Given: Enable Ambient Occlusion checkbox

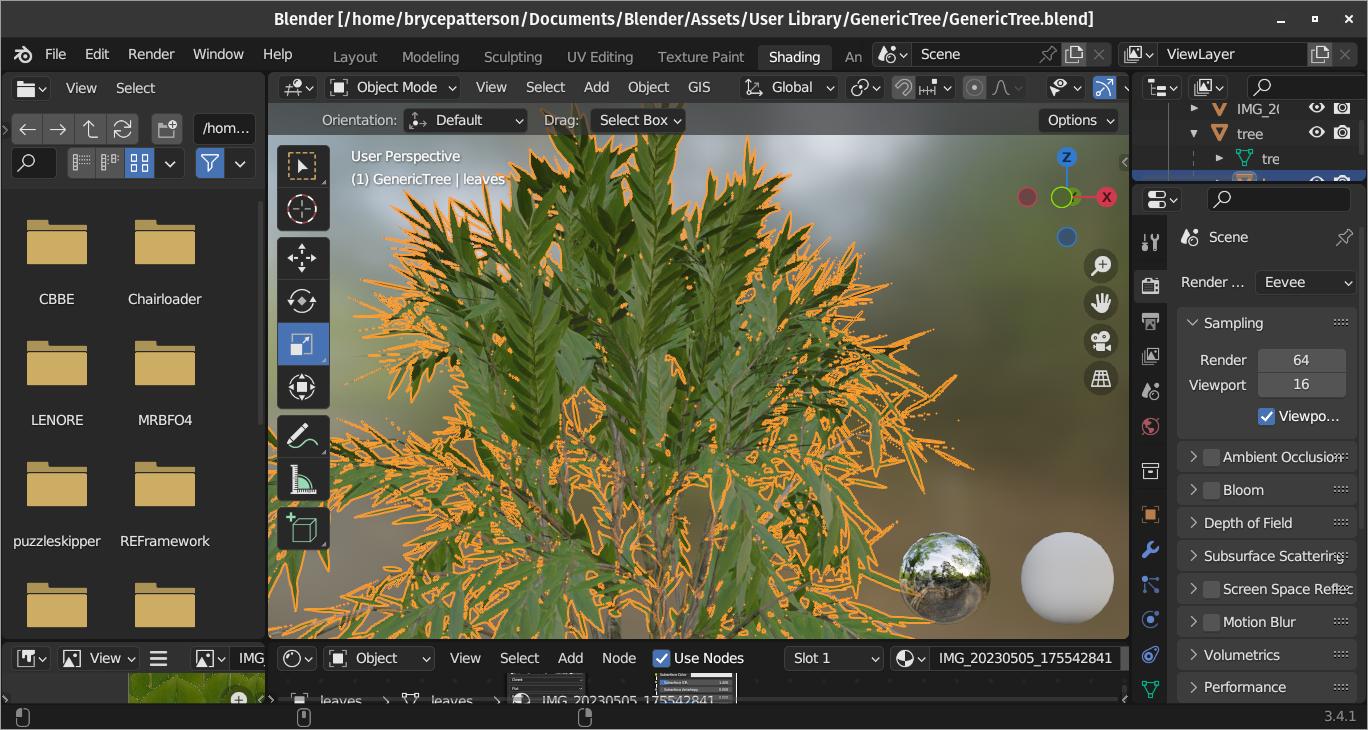Looking at the screenshot, I should click(x=1211, y=457).
